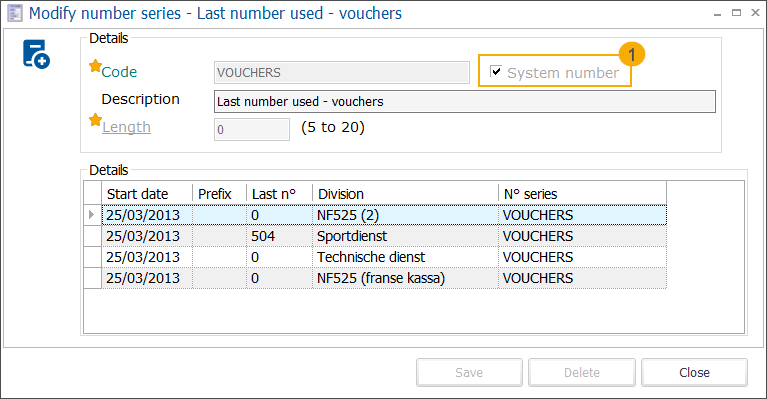Click row header of Sportdienst row
Image resolution: width=767 pixels, height=399 pixels.
point(92,236)
